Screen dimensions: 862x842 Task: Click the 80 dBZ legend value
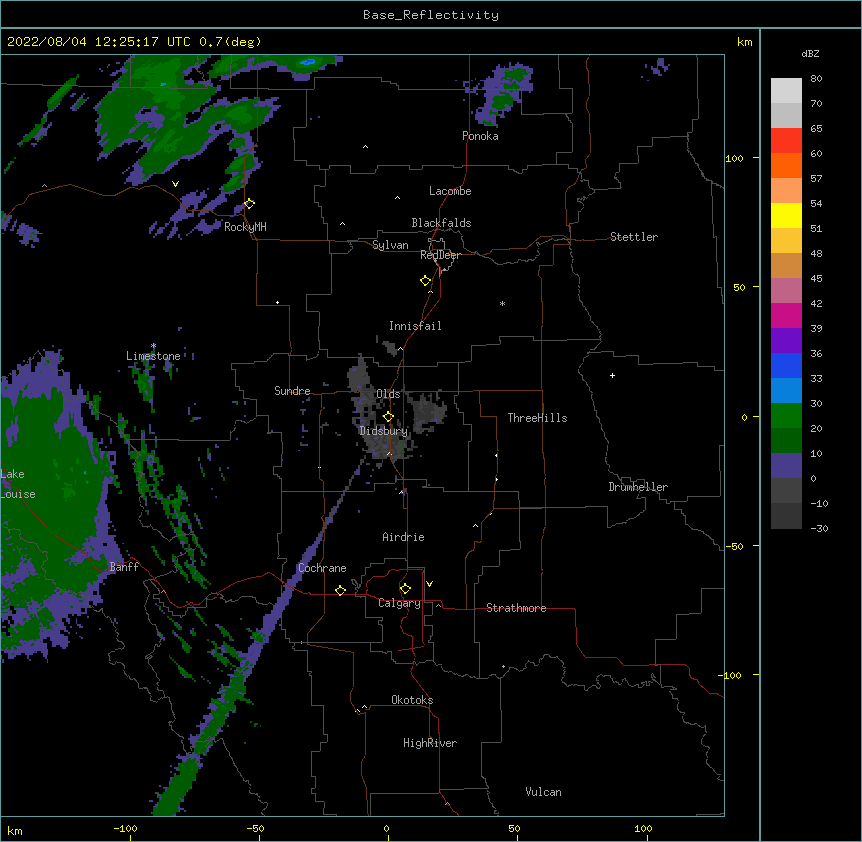[x=816, y=79]
